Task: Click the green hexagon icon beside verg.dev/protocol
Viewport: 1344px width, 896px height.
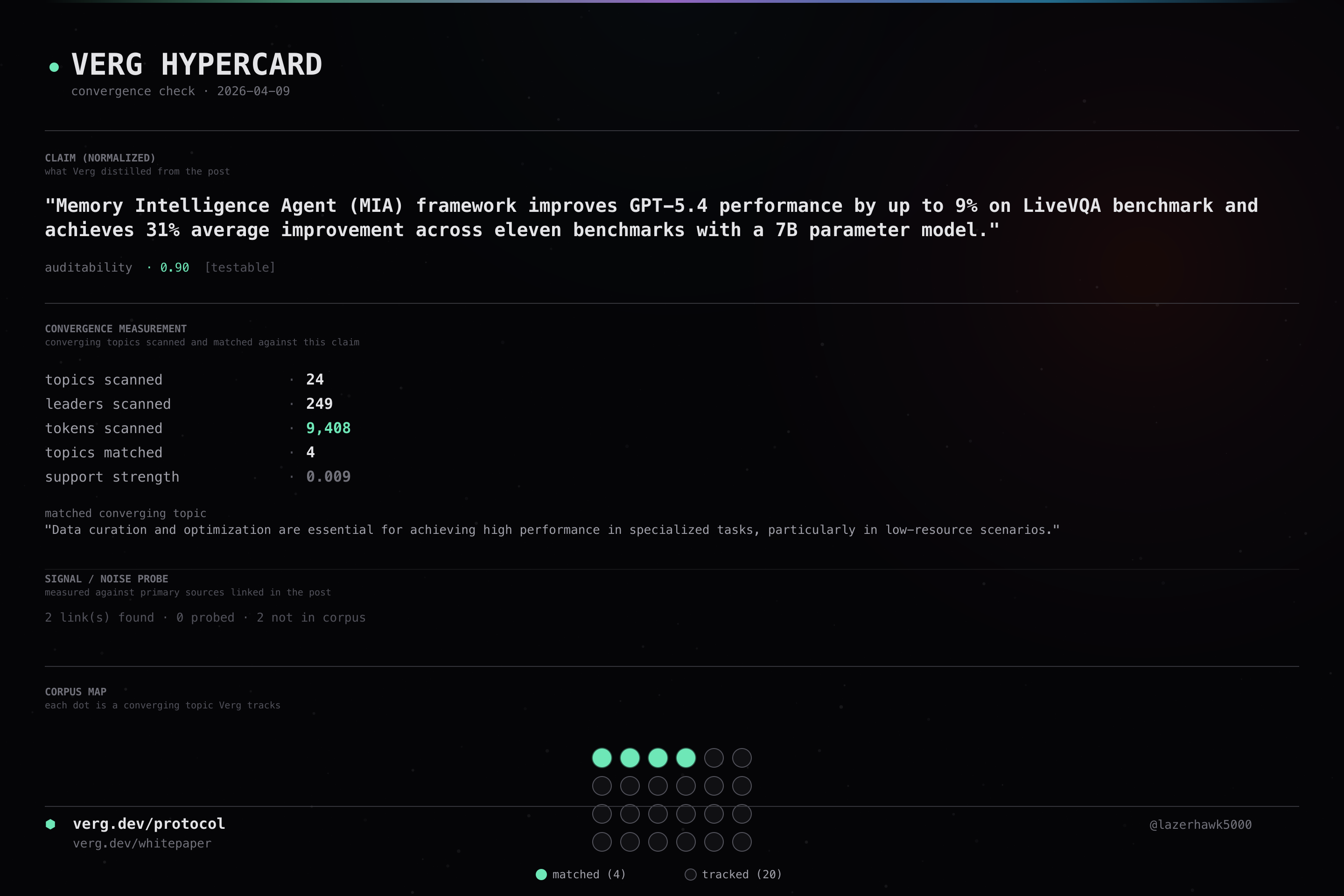Action: [50, 824]
